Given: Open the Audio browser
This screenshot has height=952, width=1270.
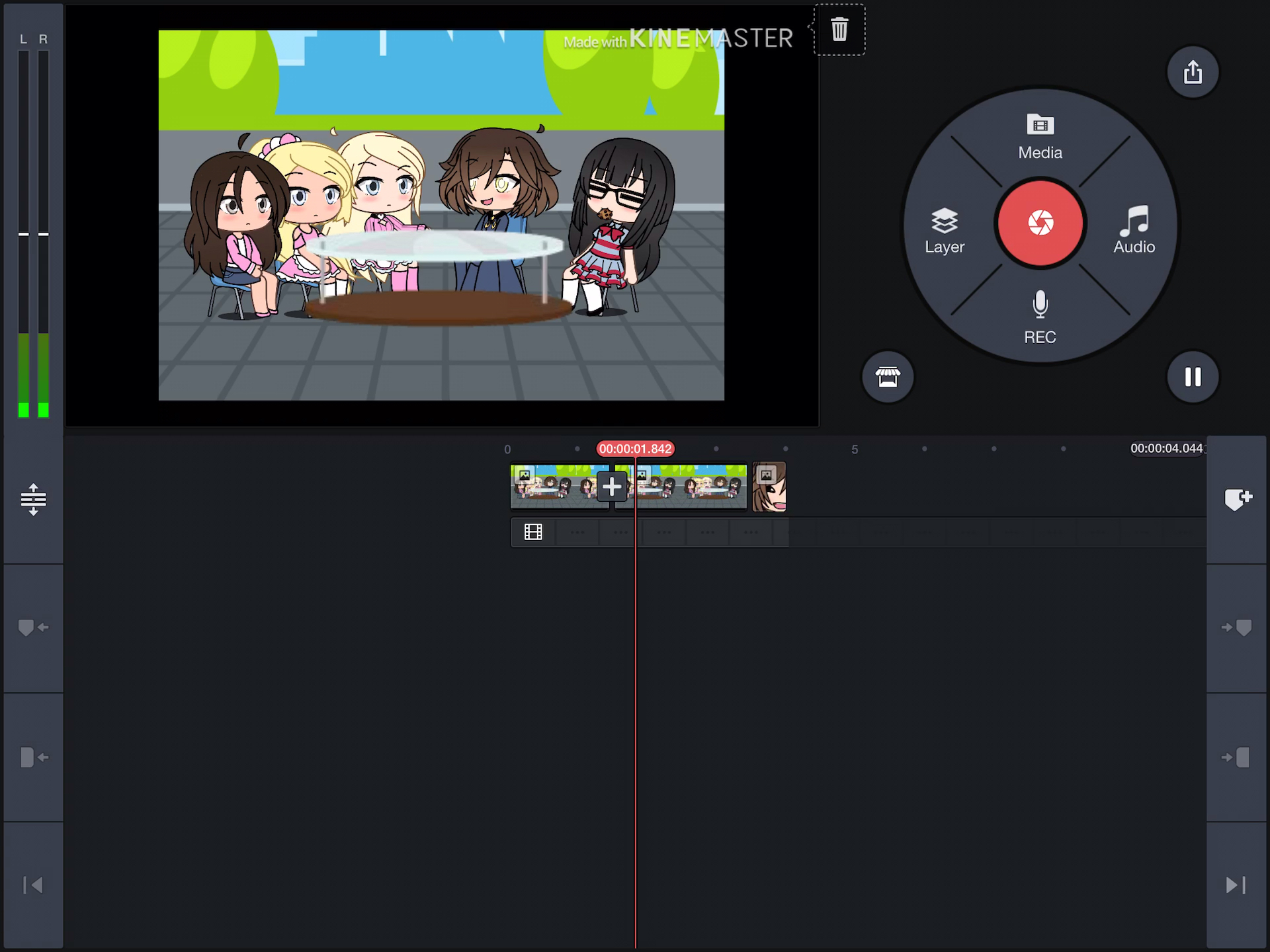Looking at the screenshot, I should click(1134, 230).
